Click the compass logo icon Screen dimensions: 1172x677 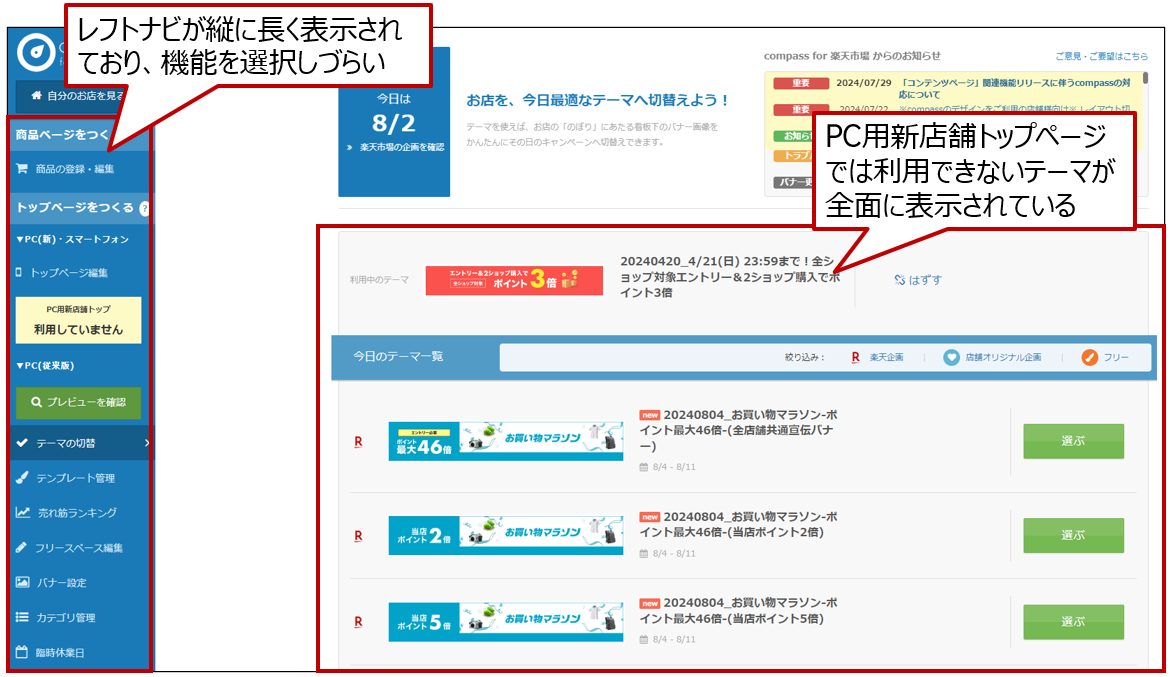(35, 52)
